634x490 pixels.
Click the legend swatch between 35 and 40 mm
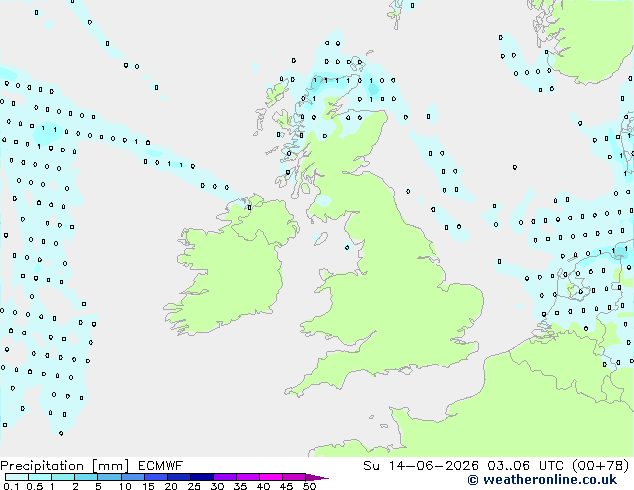pos(248,477)
